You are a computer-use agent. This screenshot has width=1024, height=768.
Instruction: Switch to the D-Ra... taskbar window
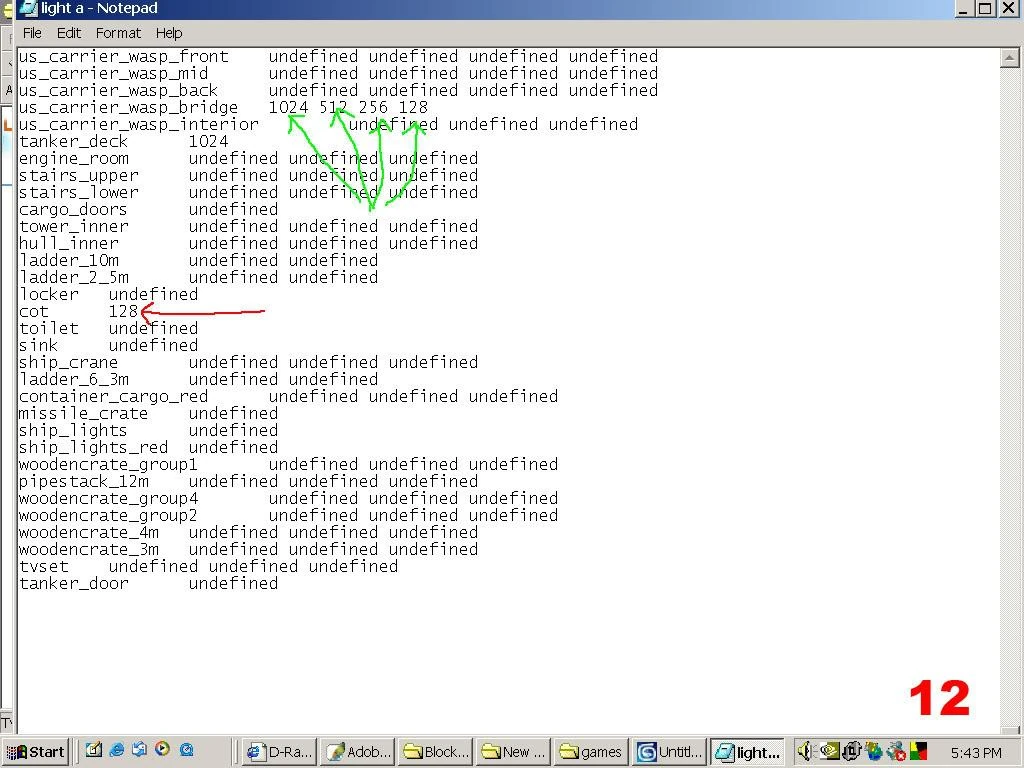pos(280,752)
